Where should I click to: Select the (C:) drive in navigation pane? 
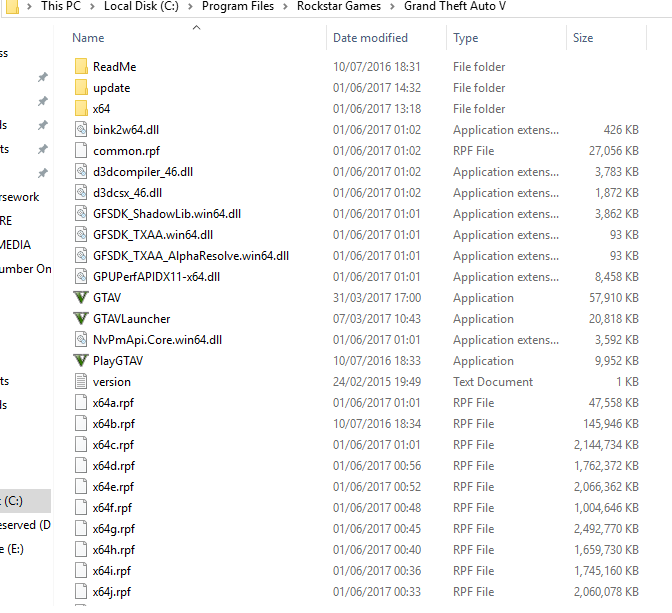pyautogui.click(x=25, y=501)
